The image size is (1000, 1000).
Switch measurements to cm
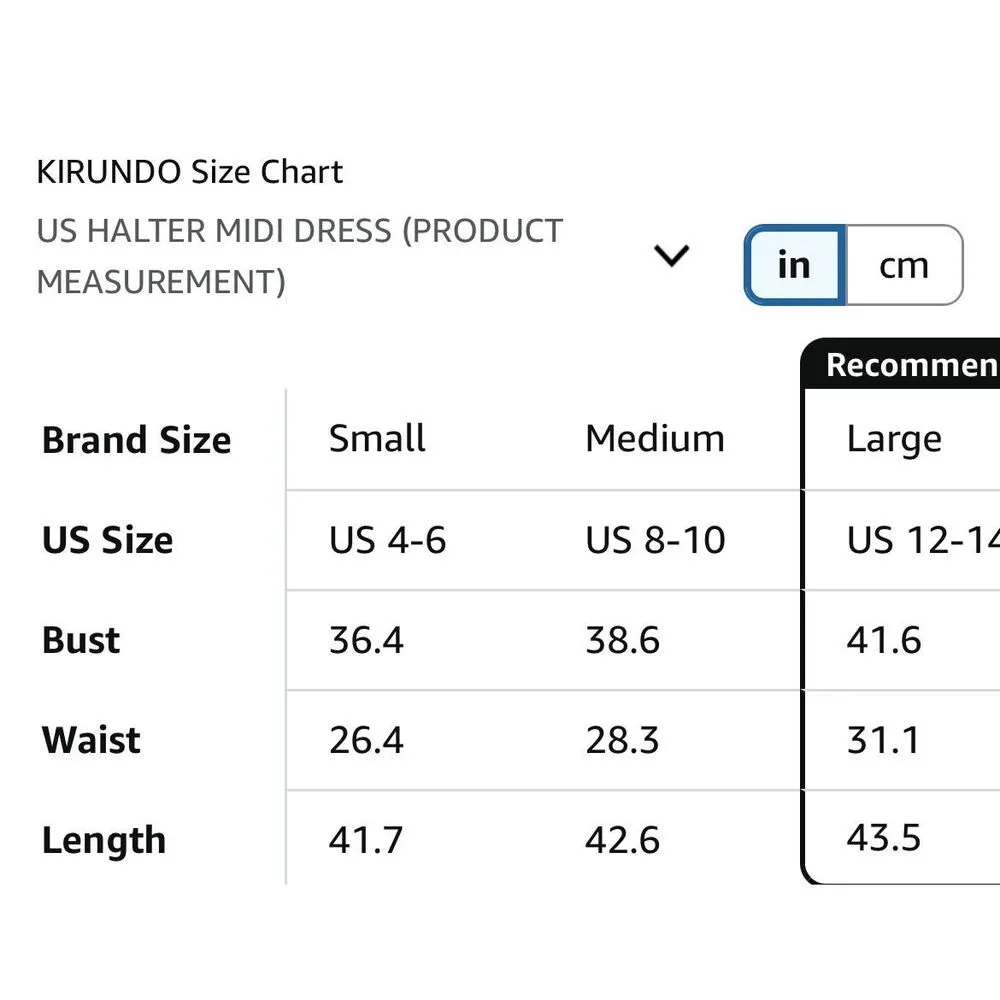(904, 265)
